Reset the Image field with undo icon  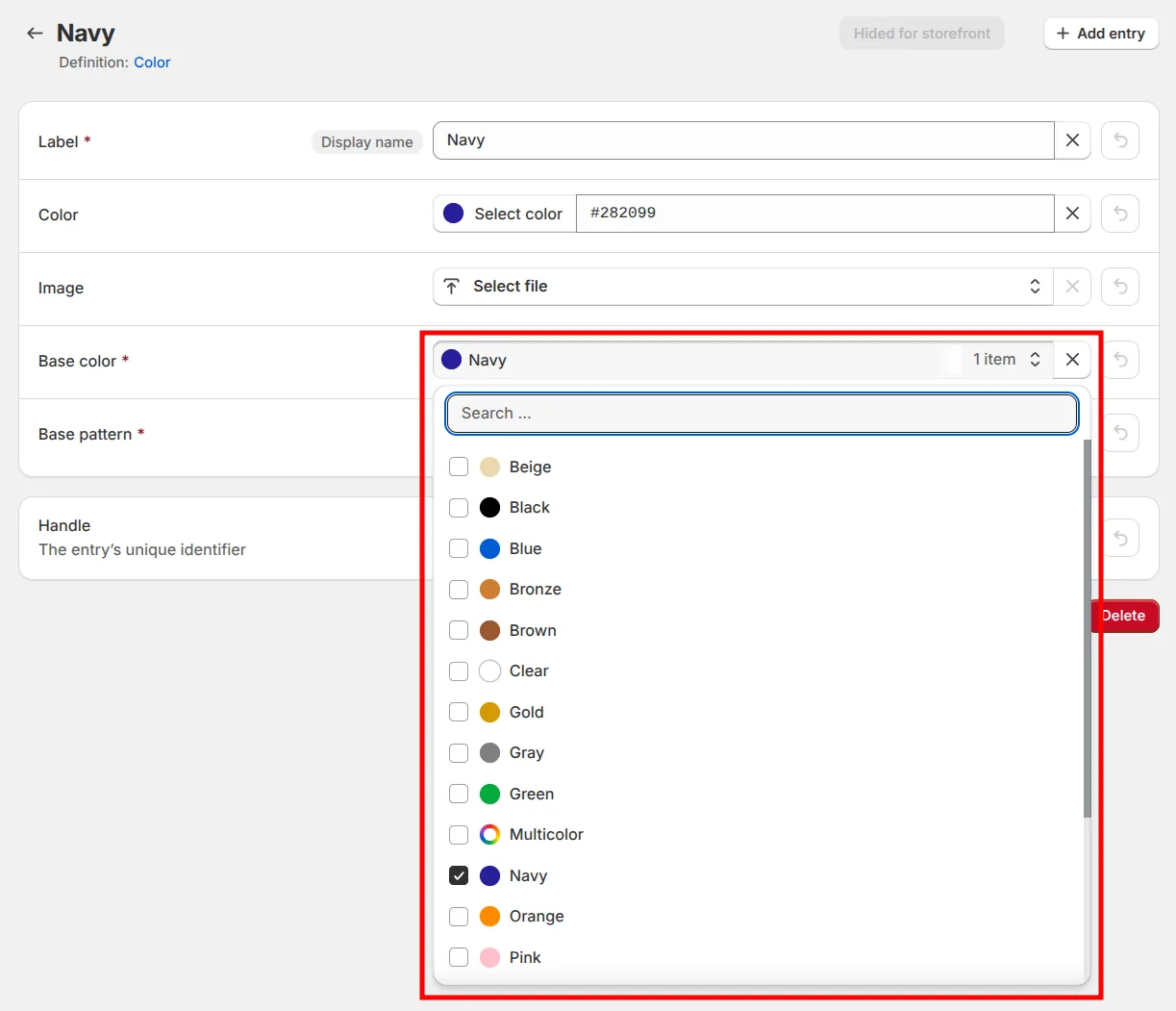[1120, 287]
